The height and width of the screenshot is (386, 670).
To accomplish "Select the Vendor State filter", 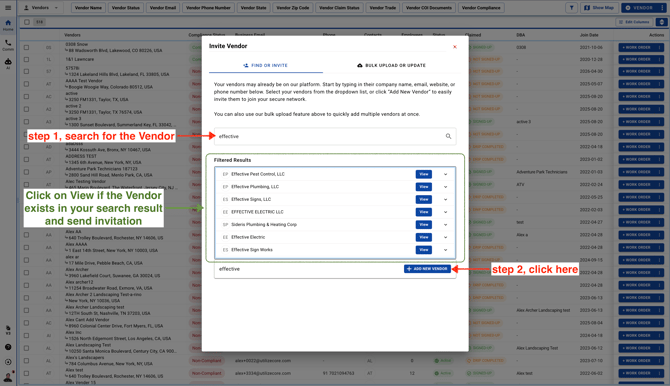I will point(253,8).
